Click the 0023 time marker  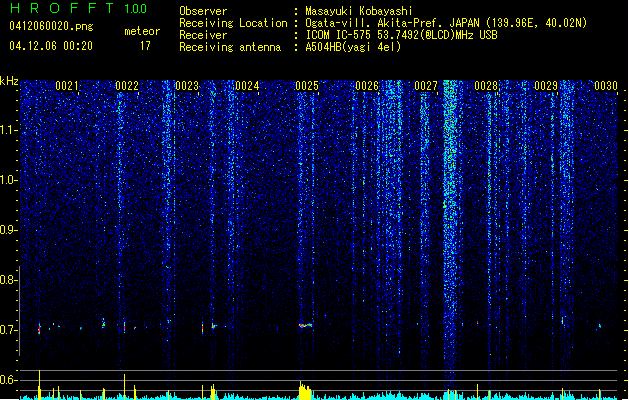coord(187,86)
